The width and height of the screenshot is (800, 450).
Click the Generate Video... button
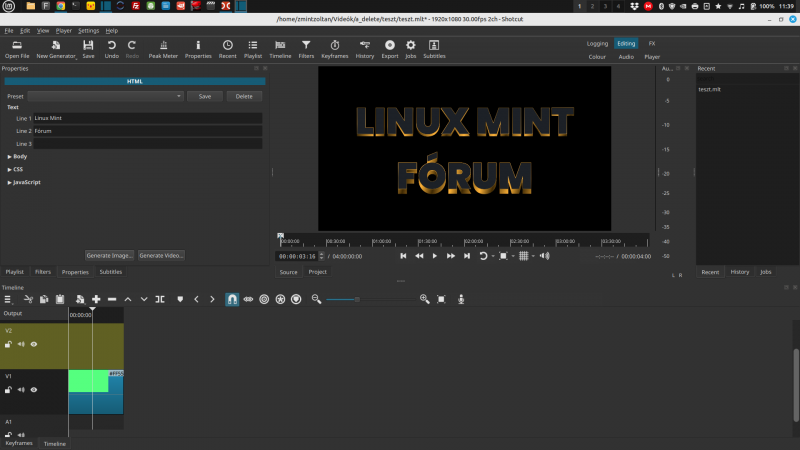[161, 256]
